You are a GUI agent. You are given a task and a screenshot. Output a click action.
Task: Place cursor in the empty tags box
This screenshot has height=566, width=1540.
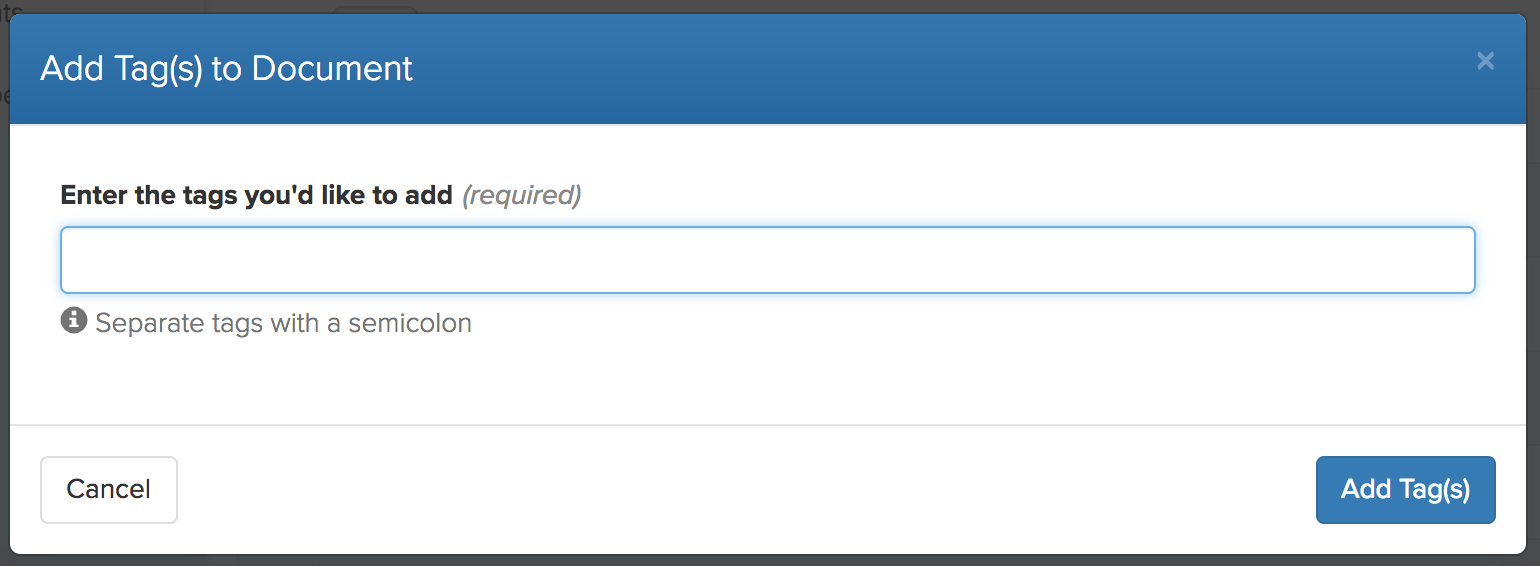(767, 260)
